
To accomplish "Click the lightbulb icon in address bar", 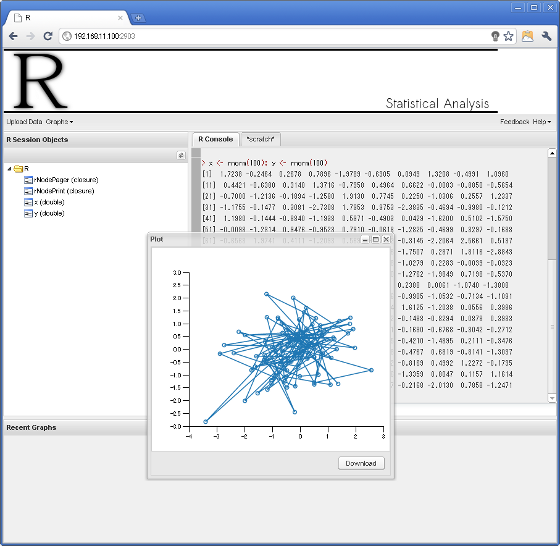I will click(x=495, y=36).
